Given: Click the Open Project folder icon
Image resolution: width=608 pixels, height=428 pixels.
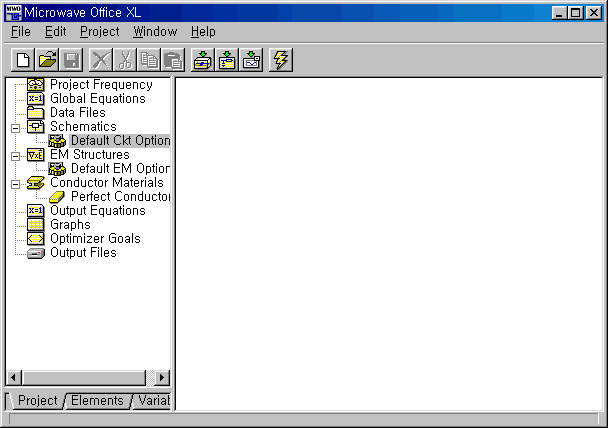Looking at the screenshot, I should click(47, 60).
